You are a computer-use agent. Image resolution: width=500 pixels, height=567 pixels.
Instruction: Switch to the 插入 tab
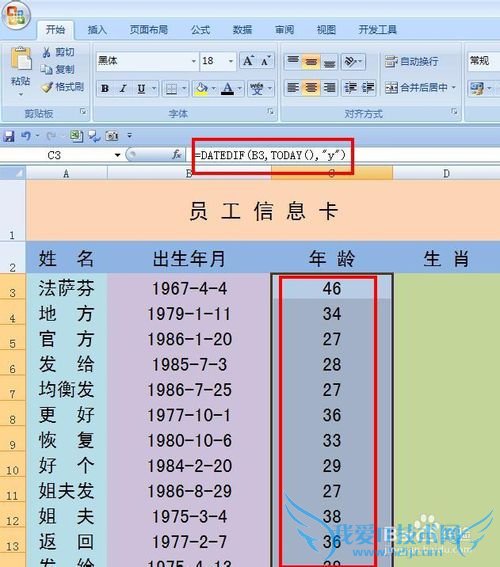click(97, 29)
